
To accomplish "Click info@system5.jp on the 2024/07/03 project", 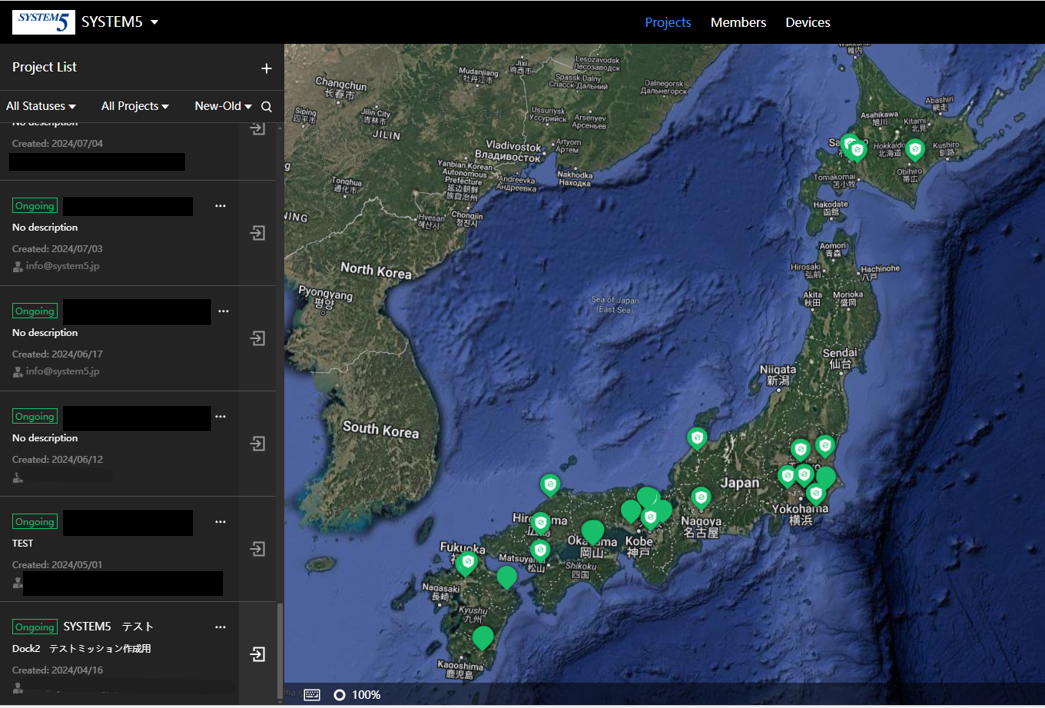I will point(63,266).
